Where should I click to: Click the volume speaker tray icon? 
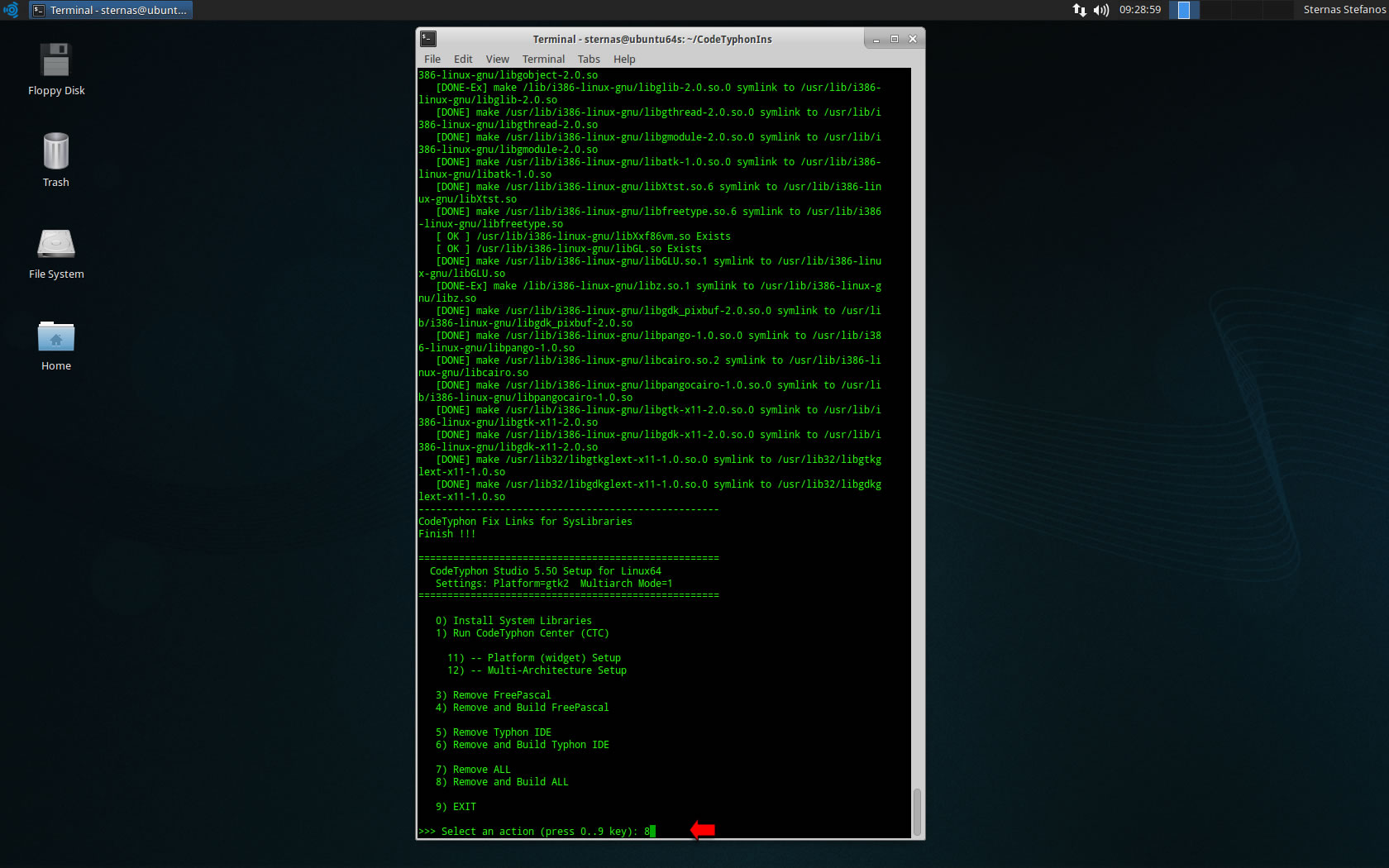(x=1100, y=10)
